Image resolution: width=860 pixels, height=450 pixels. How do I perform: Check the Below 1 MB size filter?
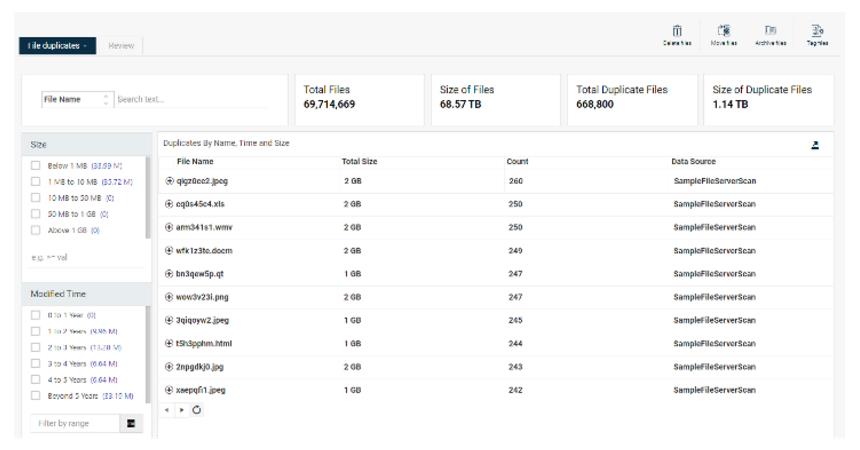[36, 166]
